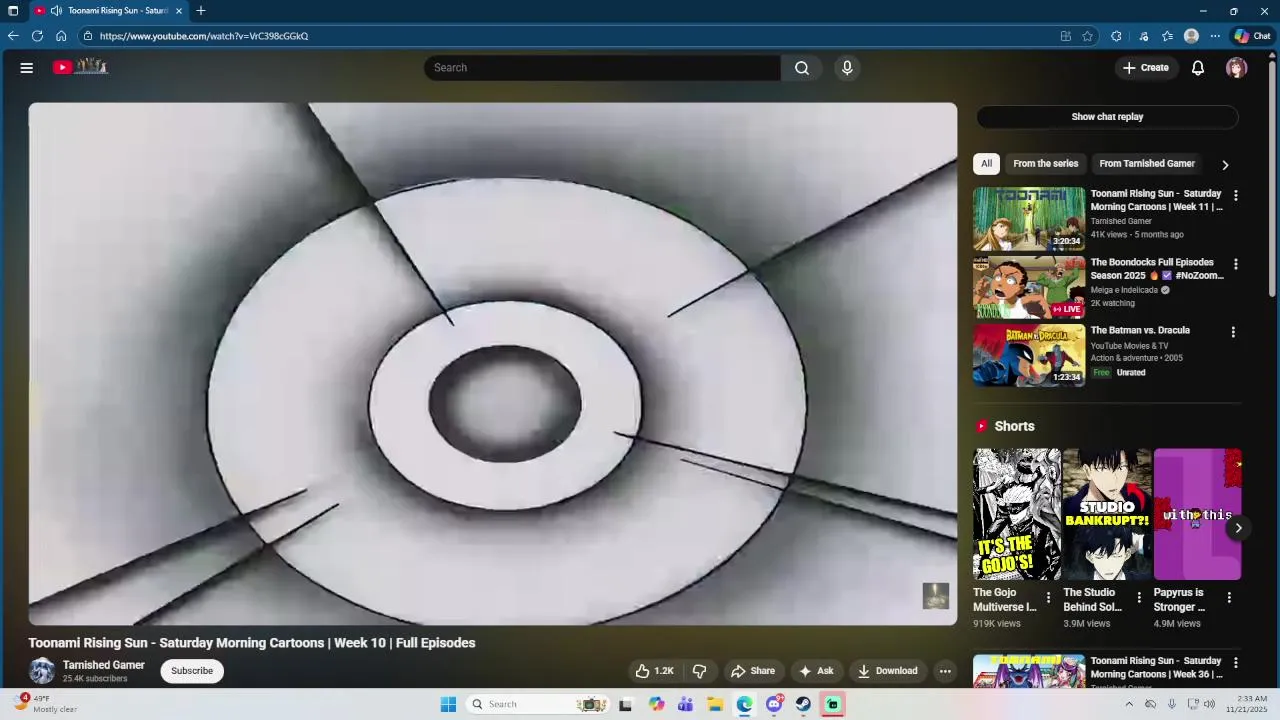Click the video player to toggle playback
Viewport: 1280px width, 720px height.
click(493, 364)
